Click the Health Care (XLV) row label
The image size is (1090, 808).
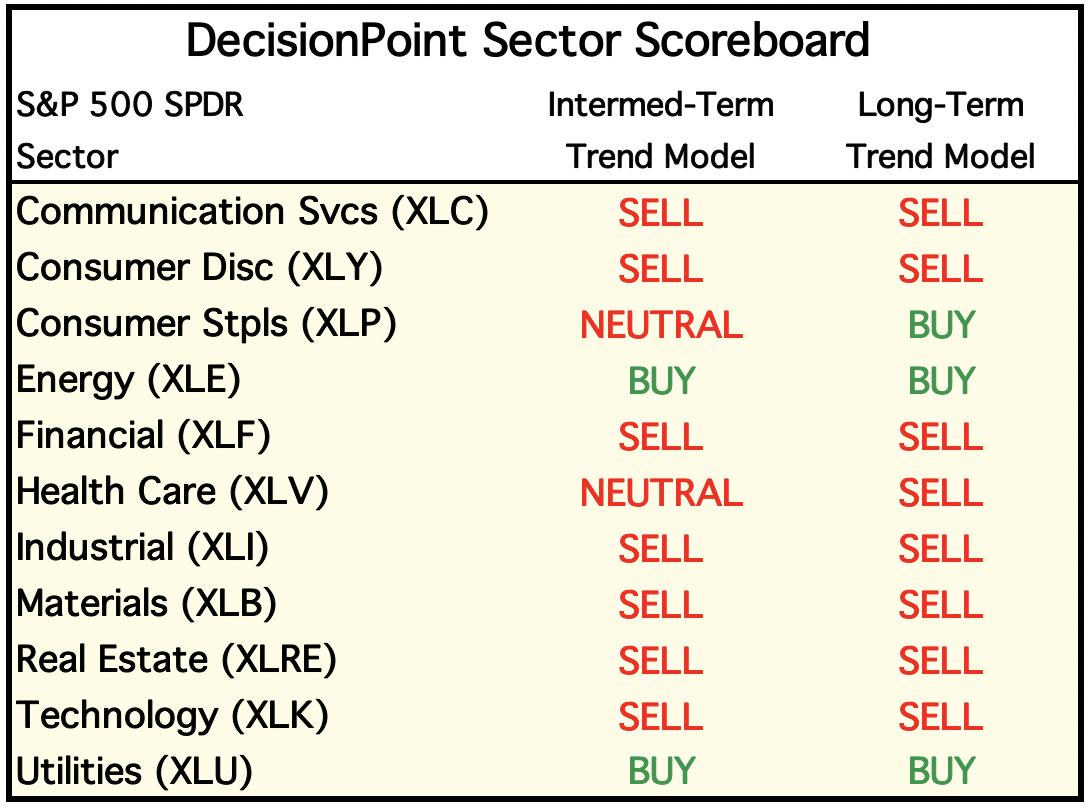172,492
